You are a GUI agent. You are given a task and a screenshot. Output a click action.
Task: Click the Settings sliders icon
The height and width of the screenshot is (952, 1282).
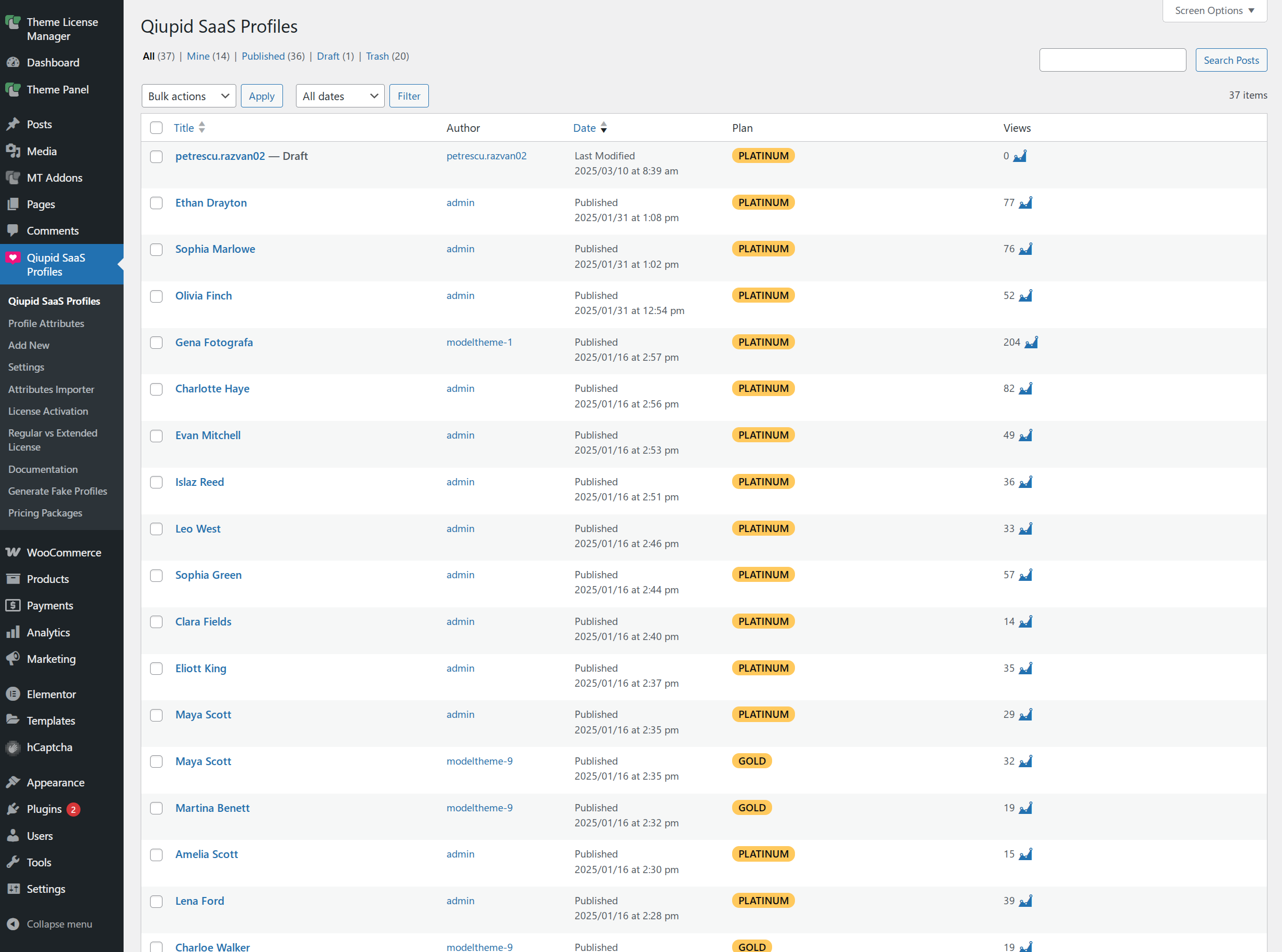[x=12, y=889]
